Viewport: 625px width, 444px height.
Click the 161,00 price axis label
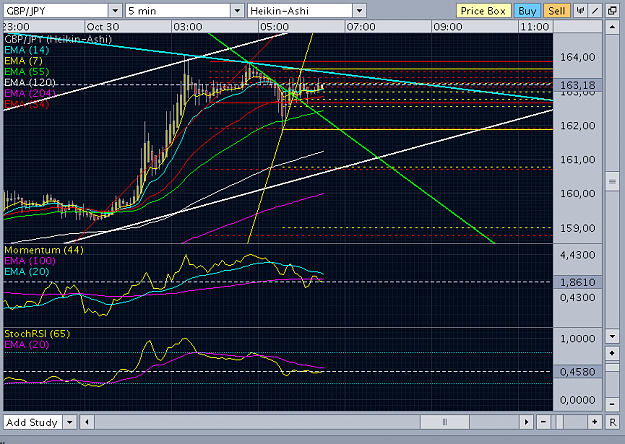(578, 160)
